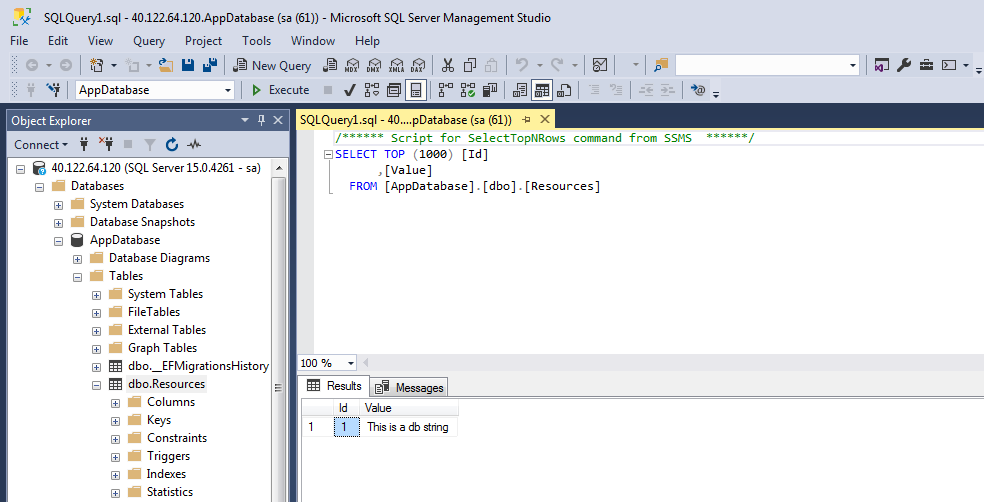Image resolution: width=984 pixels, height=502 pixels.
Task: Open the Properties window wrench icon
Action: 904,65
